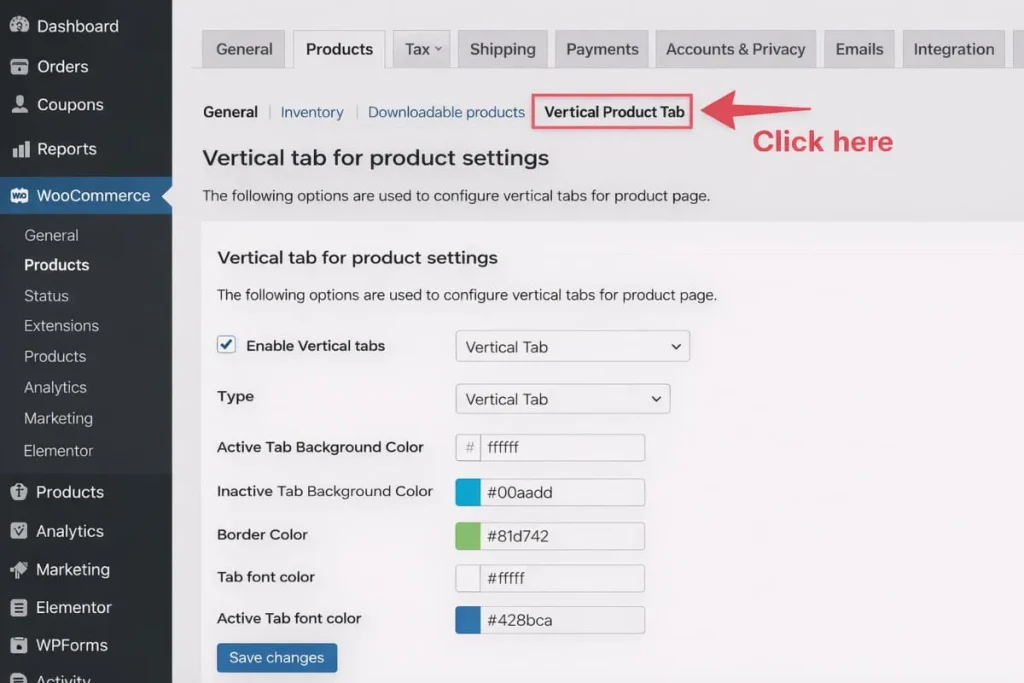Open Marketing submenu item under WooCommerce

tap(58, 419)
